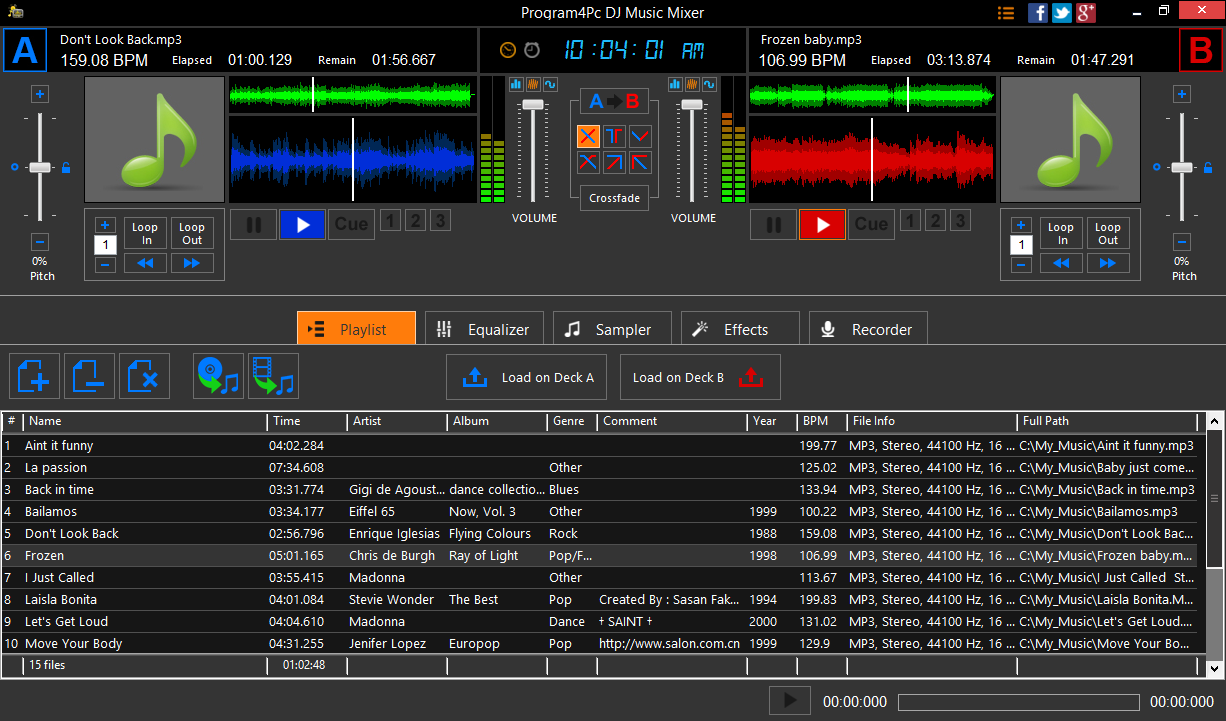Click the remove file from playlist icon
The image size is (1226, 721).
pos(89,377)
